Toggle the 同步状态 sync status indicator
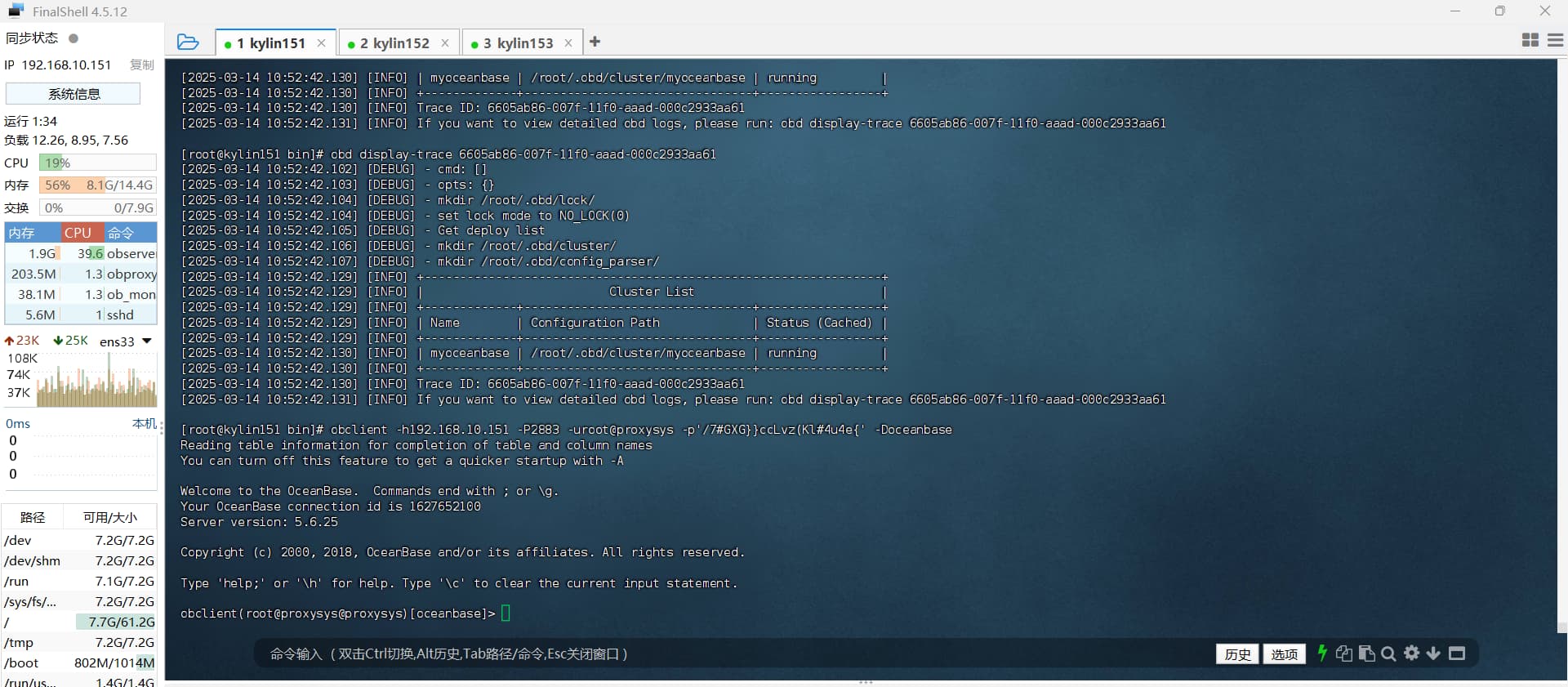Viewport: 1568px width, 687px height. pyautogui.click(x=73, y=38)
